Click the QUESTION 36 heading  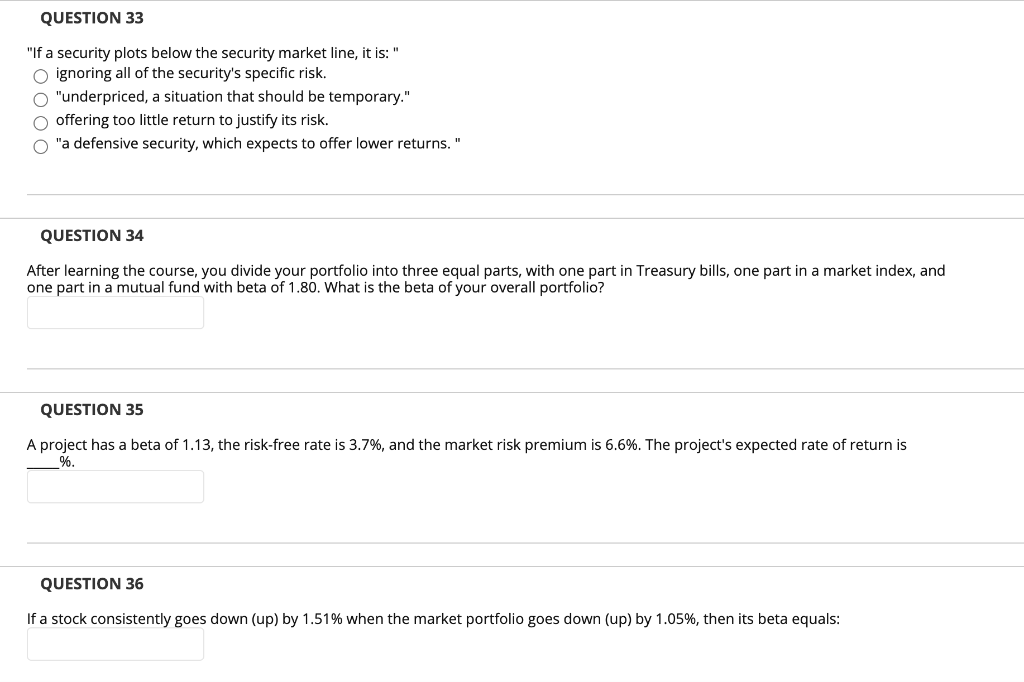[x=92, y=583]
